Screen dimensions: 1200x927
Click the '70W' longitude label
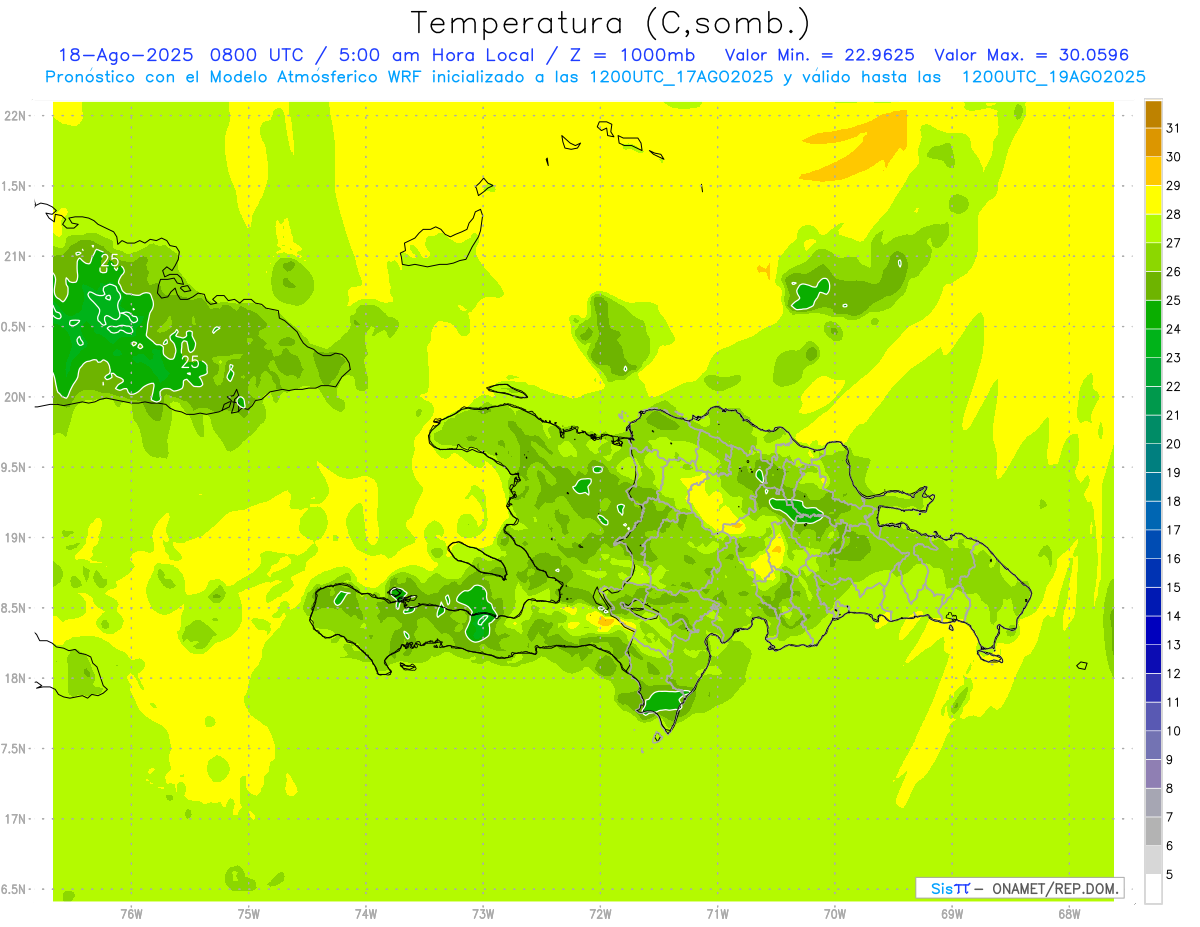[x=834, y=914]
